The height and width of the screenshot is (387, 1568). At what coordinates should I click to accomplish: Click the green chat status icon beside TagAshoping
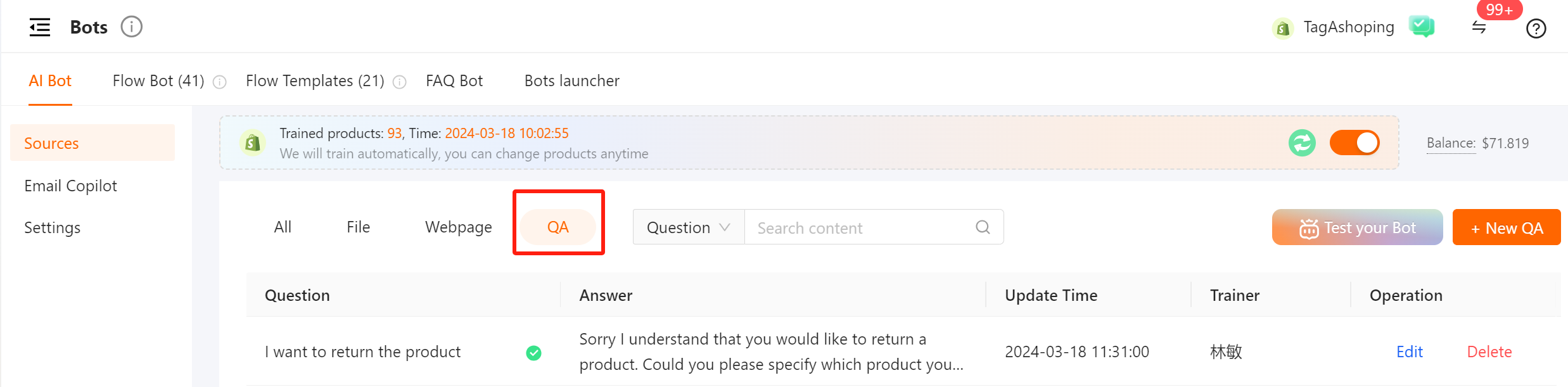[1422, 27]
